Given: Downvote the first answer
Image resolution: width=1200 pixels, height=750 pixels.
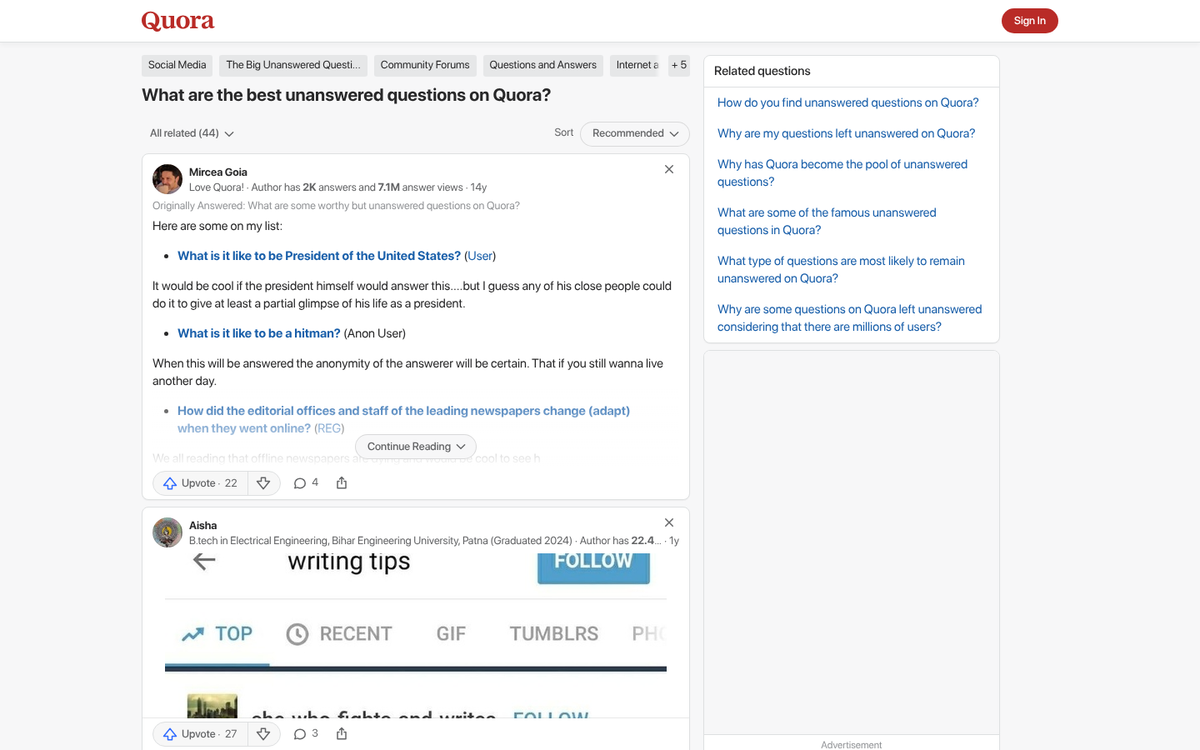Looking at the screenshot, I should tap(263, 483).
